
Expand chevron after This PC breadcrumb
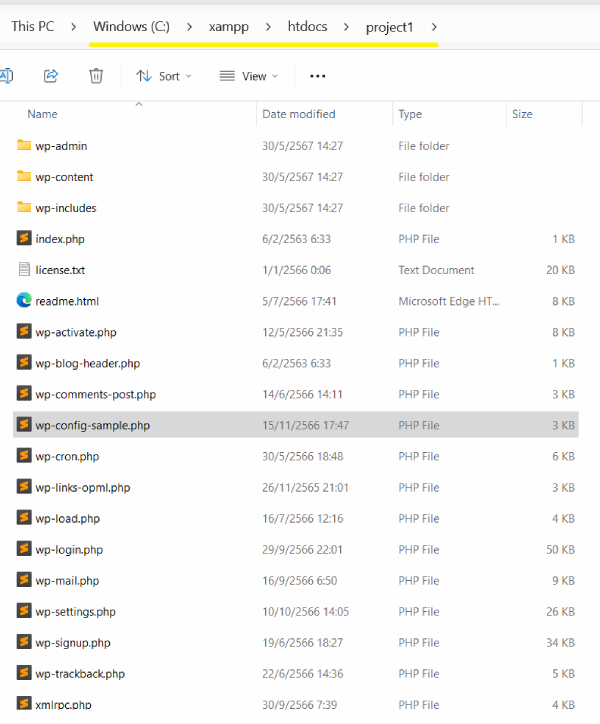coord(73,27)
